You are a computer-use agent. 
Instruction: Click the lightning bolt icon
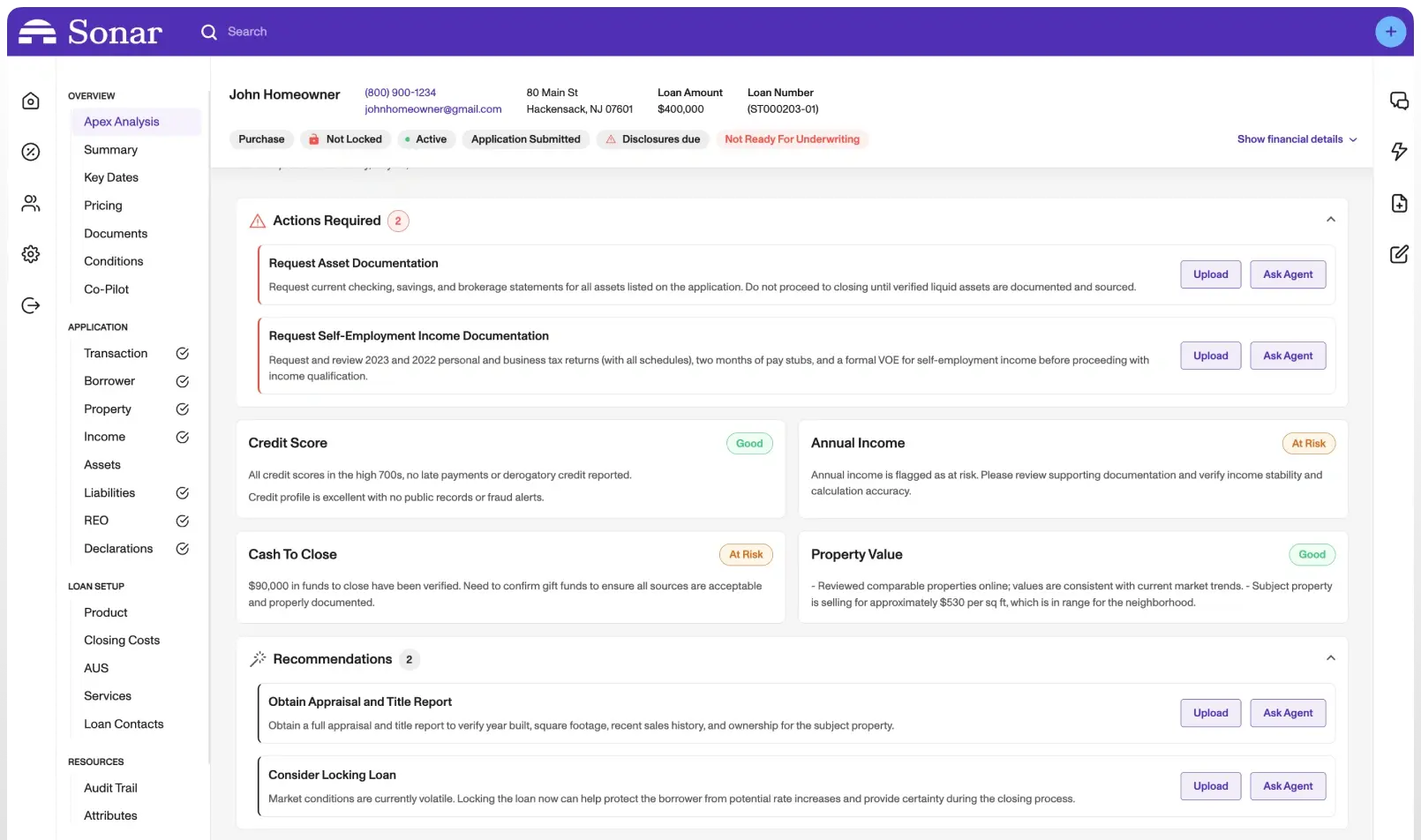[x=1399, y=151]
